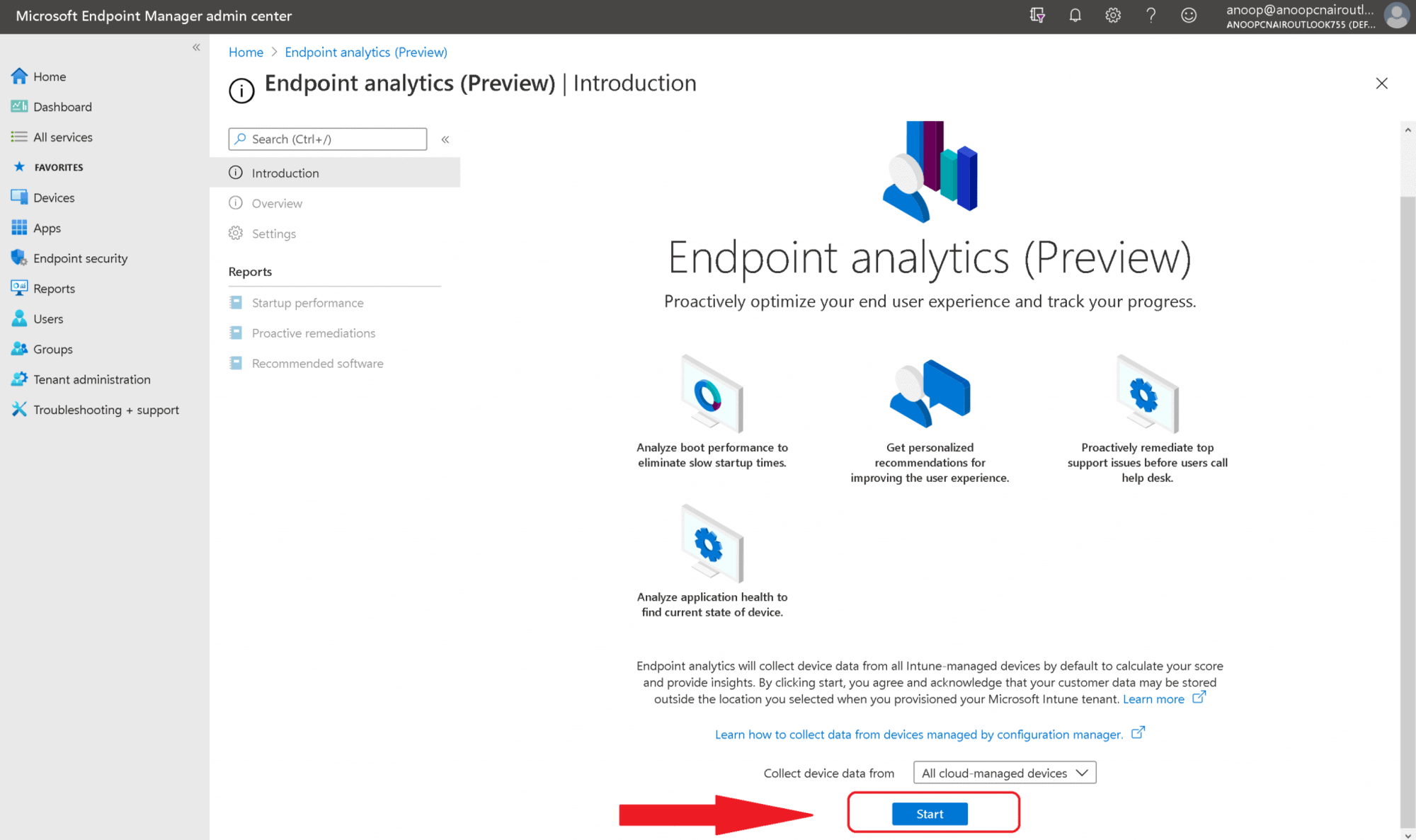The width and height of the screenshot is (1416, 840).
Task: Open the Proactive remediations report
Action: click(x=313, y=333)
